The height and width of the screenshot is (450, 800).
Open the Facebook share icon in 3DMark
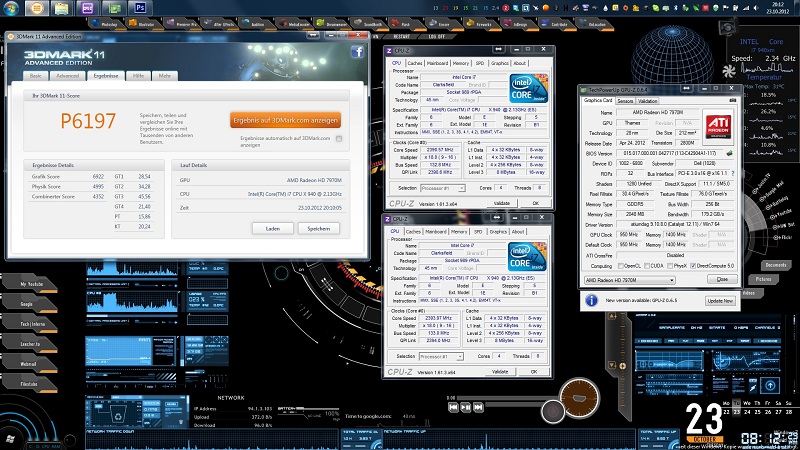pyautogui.click(x=357, y=52)
